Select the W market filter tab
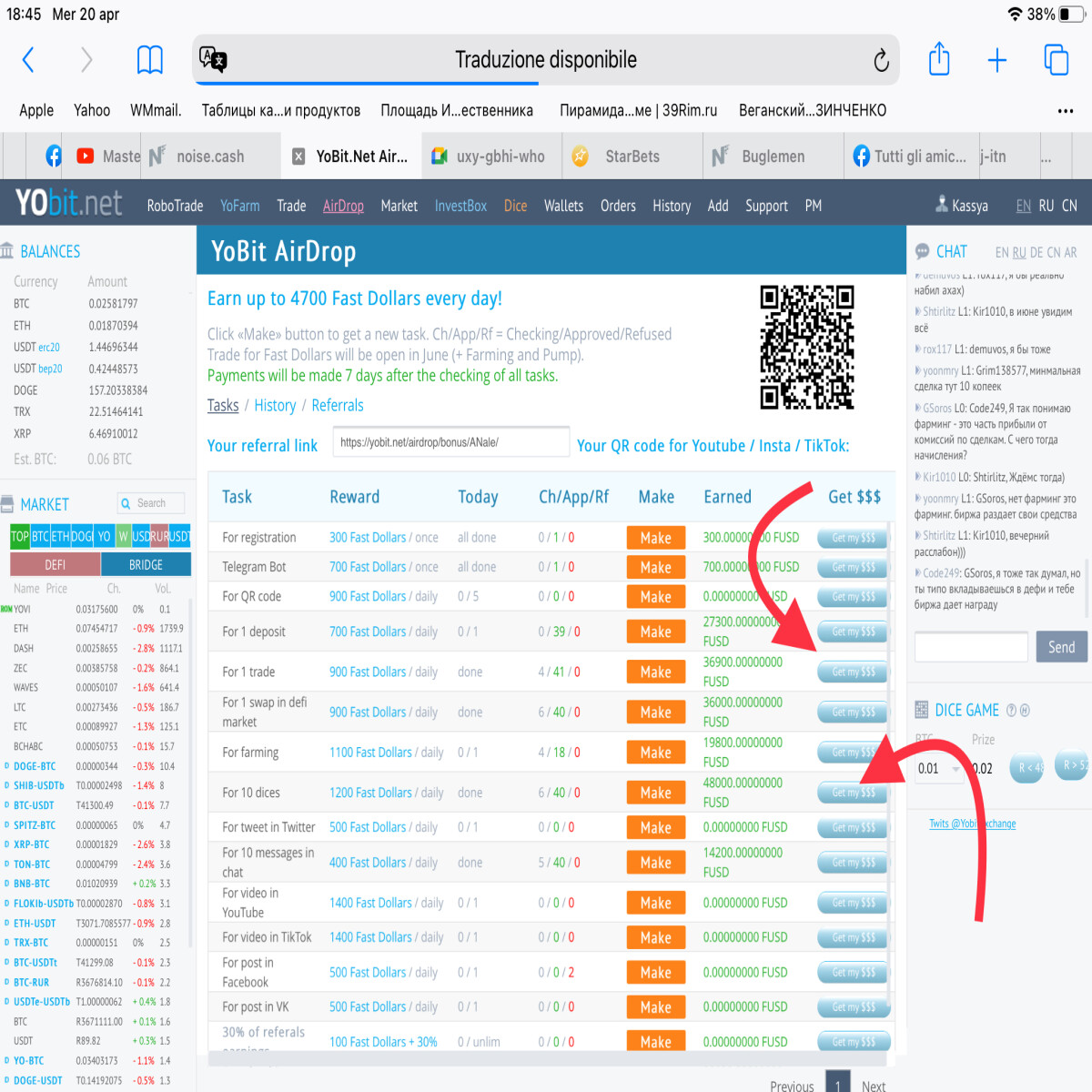Image resolution: width=1092 pixels, height=1092 pixels. click(123, 537)
